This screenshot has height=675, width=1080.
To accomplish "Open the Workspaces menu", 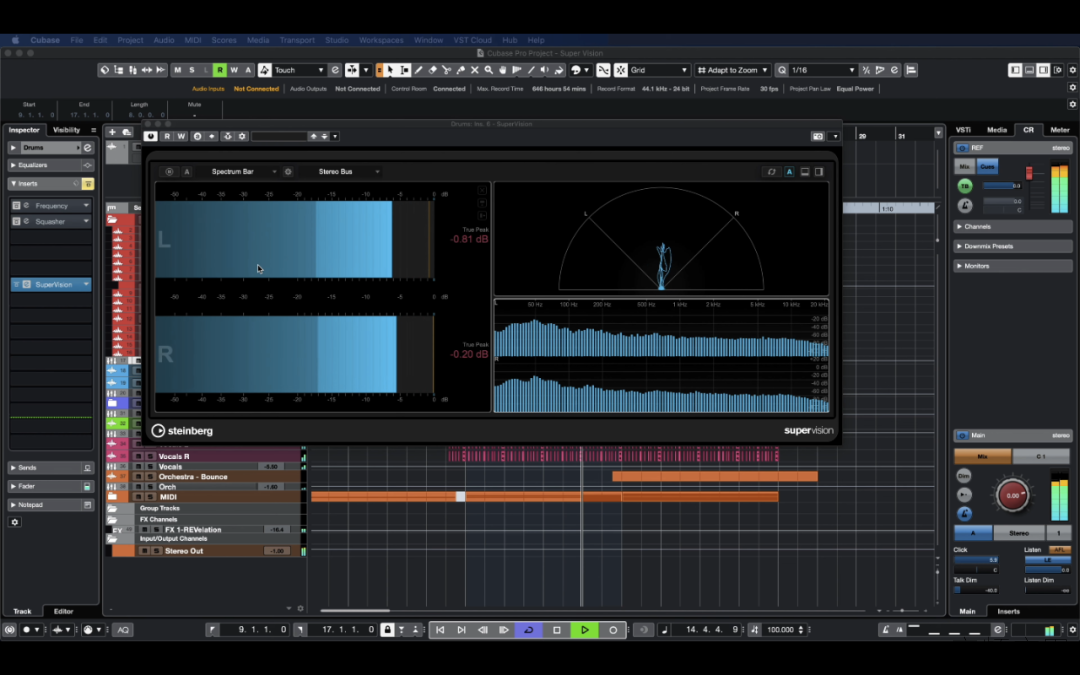I will pos(381,40).
